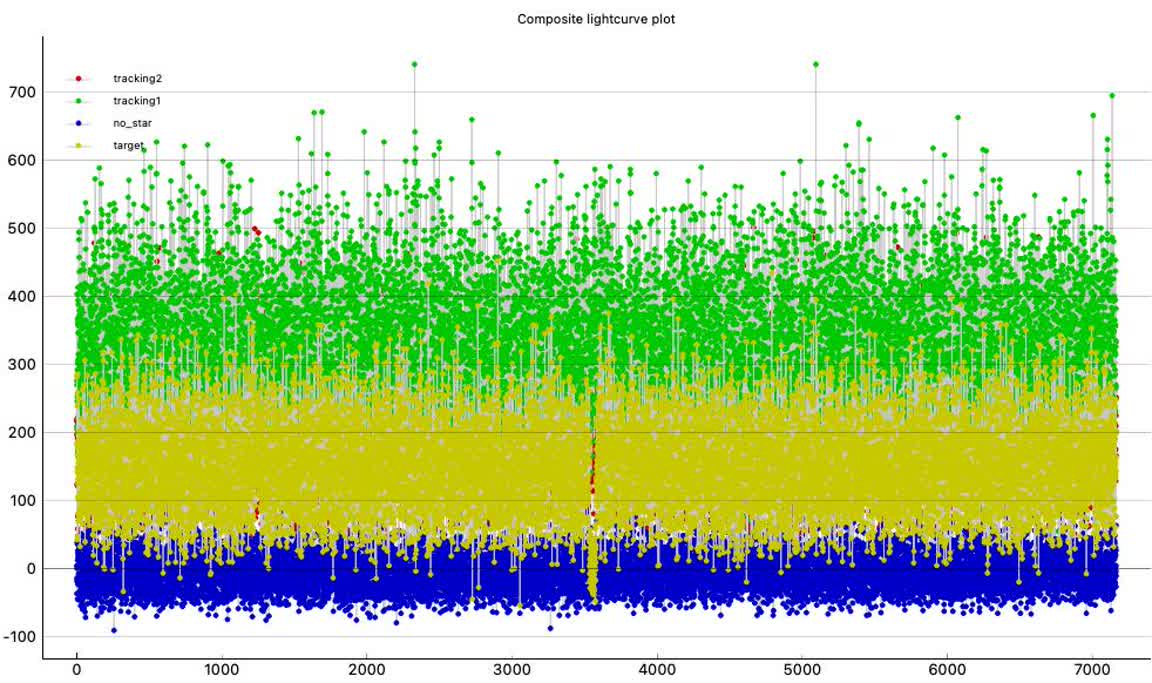Click the 0 label on the y-axis
Screen dimensions: 1152x683
[30, 569]
